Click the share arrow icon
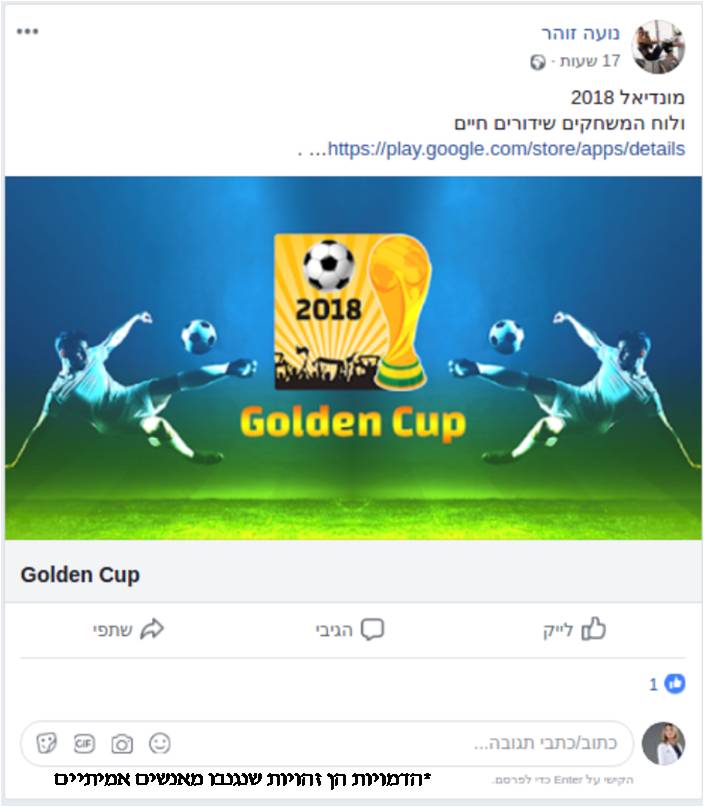704x807 pixels. tap(152, 629)
